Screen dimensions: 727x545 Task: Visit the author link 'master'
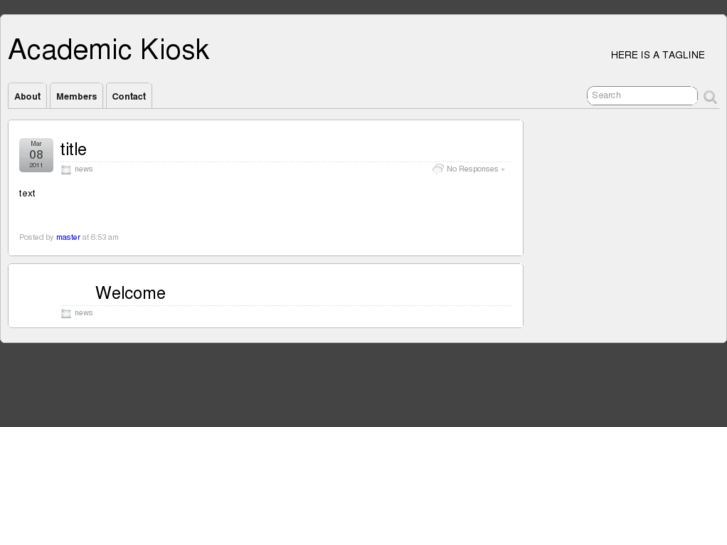[68, 237]
